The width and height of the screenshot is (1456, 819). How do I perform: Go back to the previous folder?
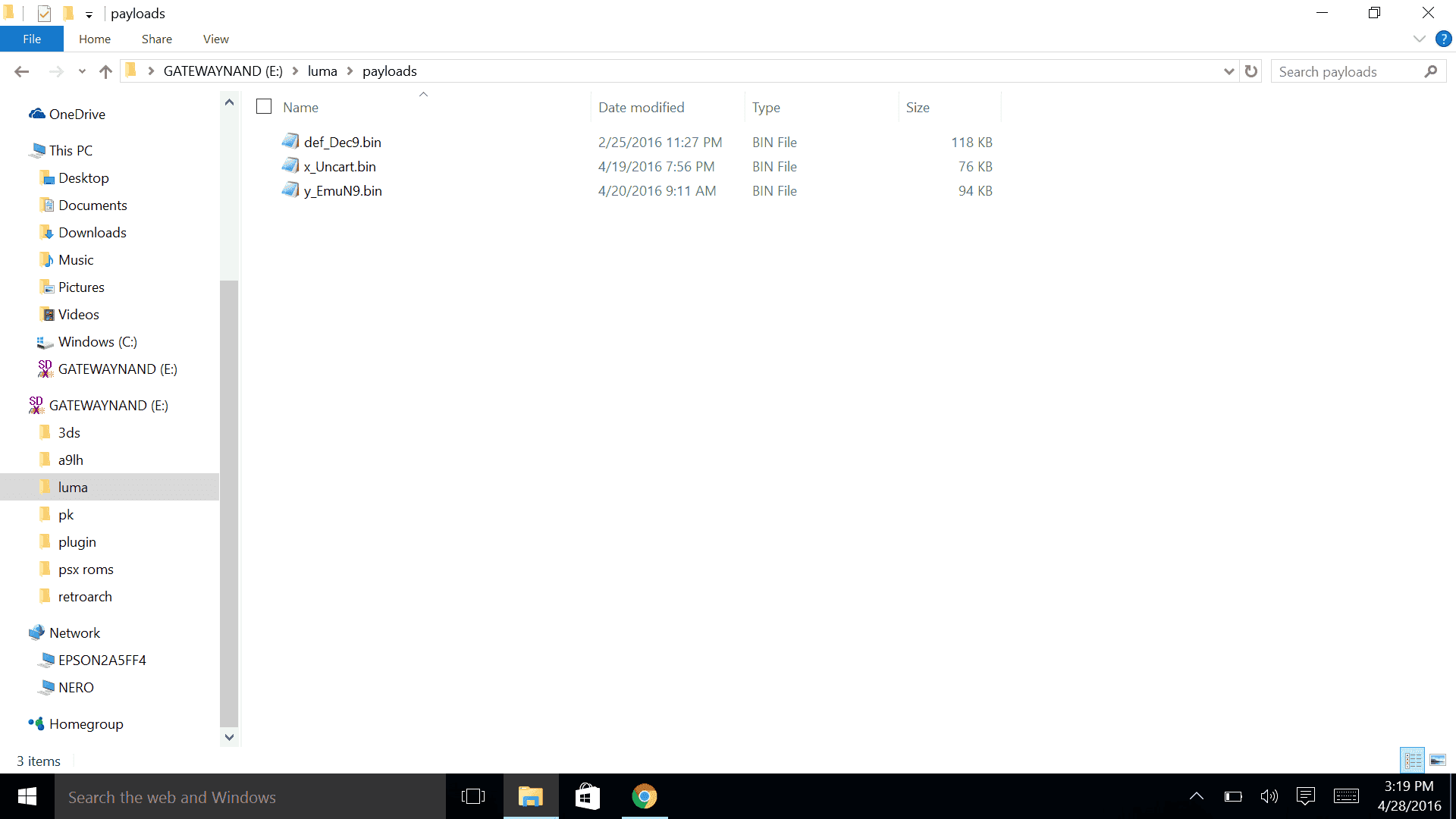21,71
